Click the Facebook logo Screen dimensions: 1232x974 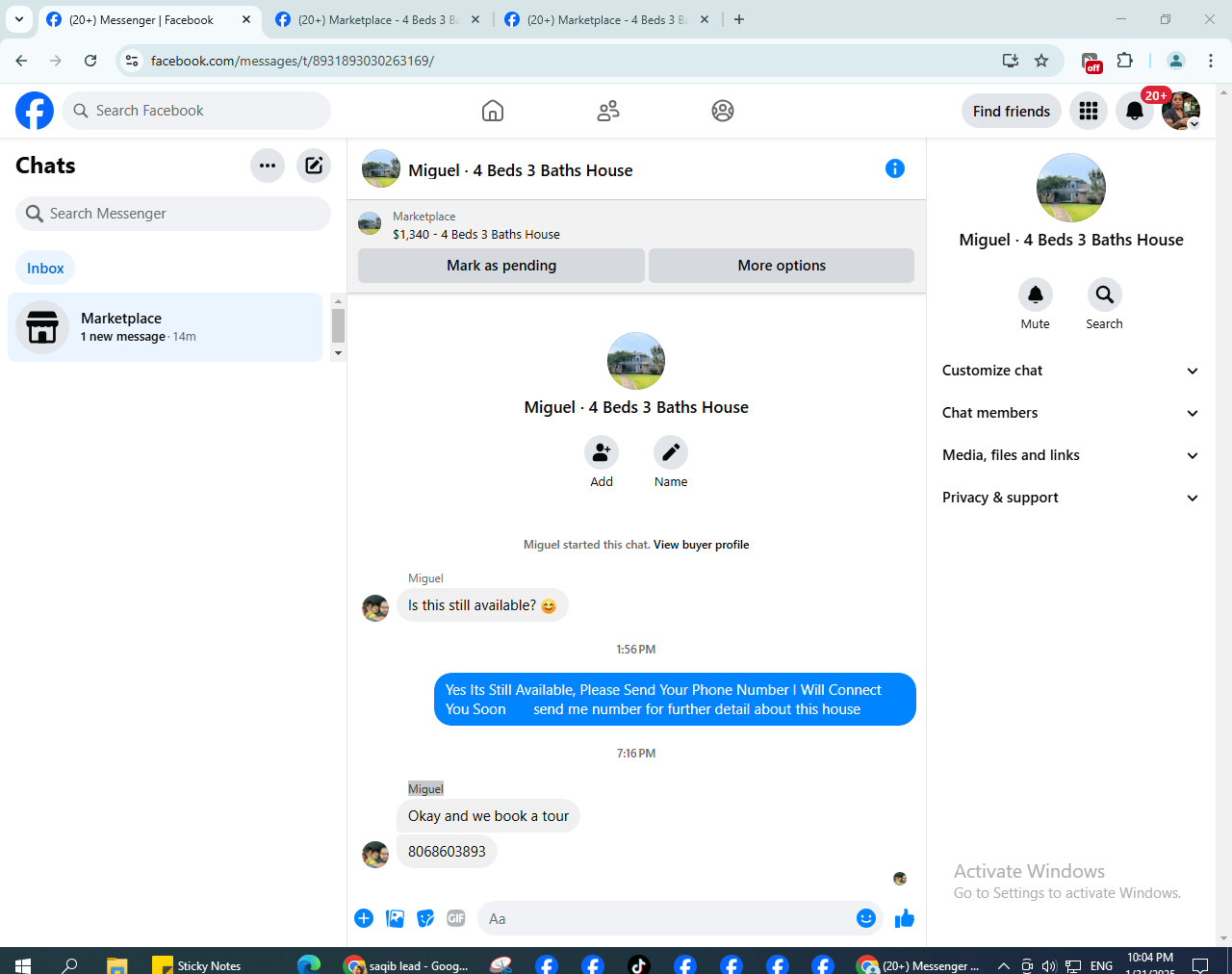(35, 111)
